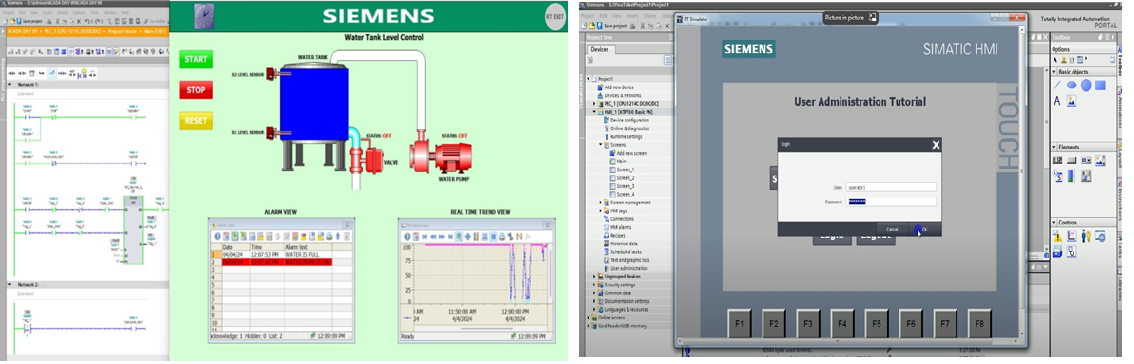This screenshot has height=364, width=1134.
Task: Click the red STOP button
Action: (x=196, y=90)
